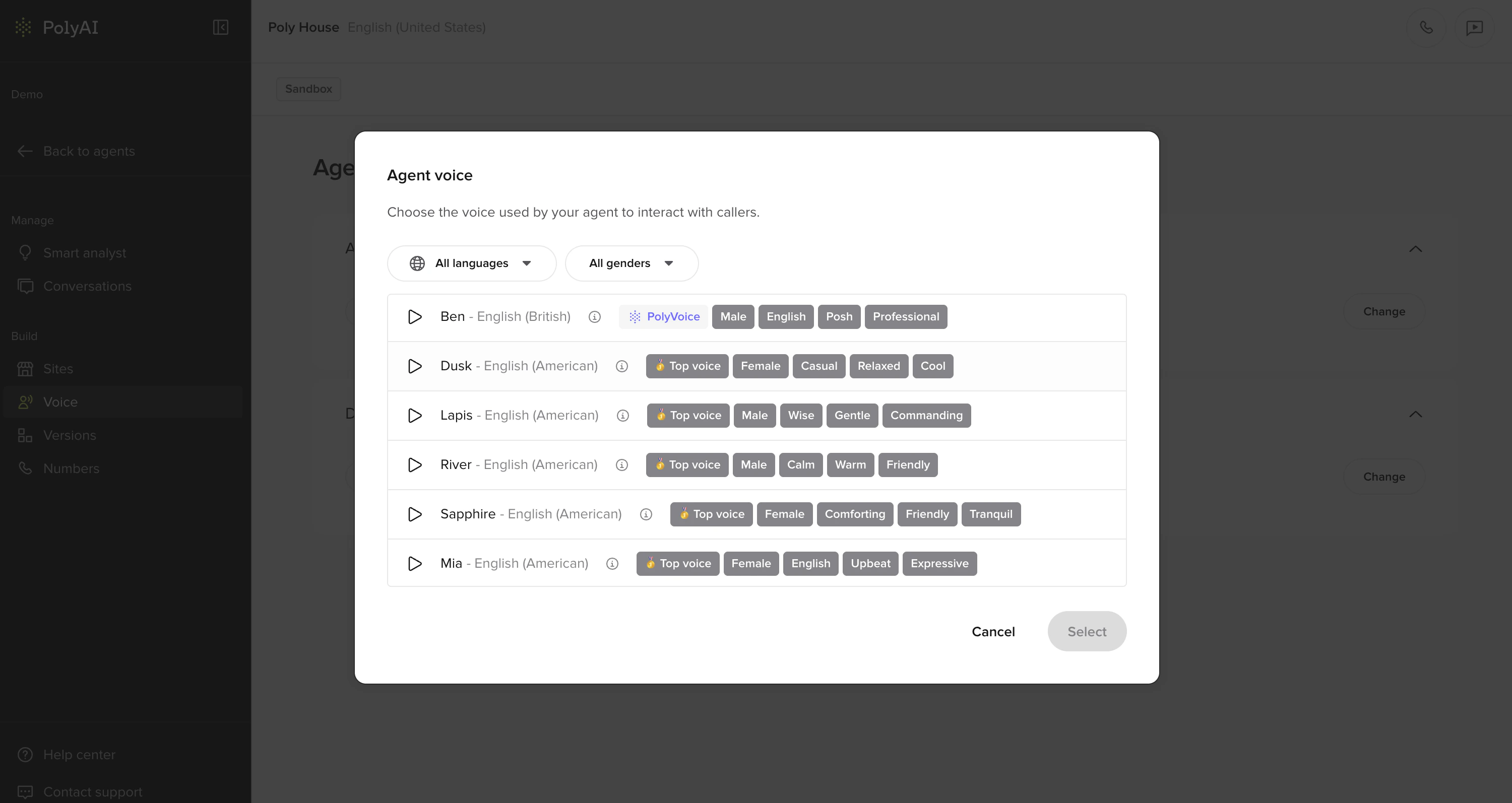1512x803 pixels.
Task: Play the Sapphire voice sample
Action: pyautogui.click(x=414, y=514)
